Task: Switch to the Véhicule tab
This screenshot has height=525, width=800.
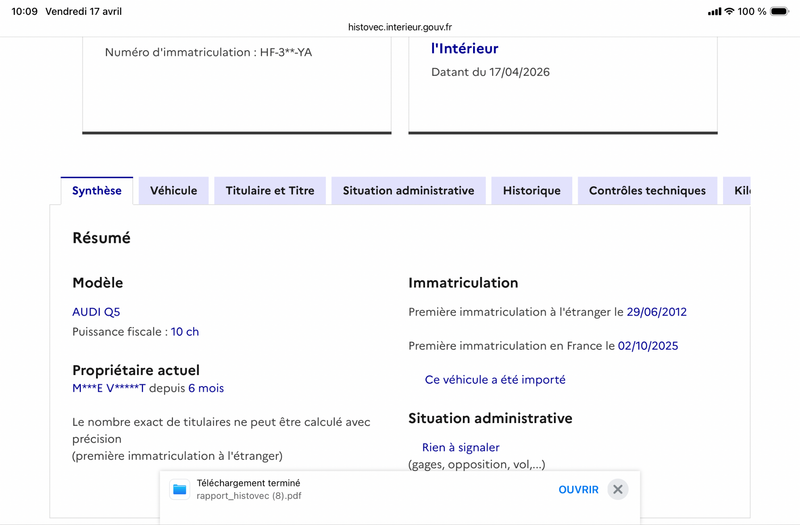Action: [173, 191]
